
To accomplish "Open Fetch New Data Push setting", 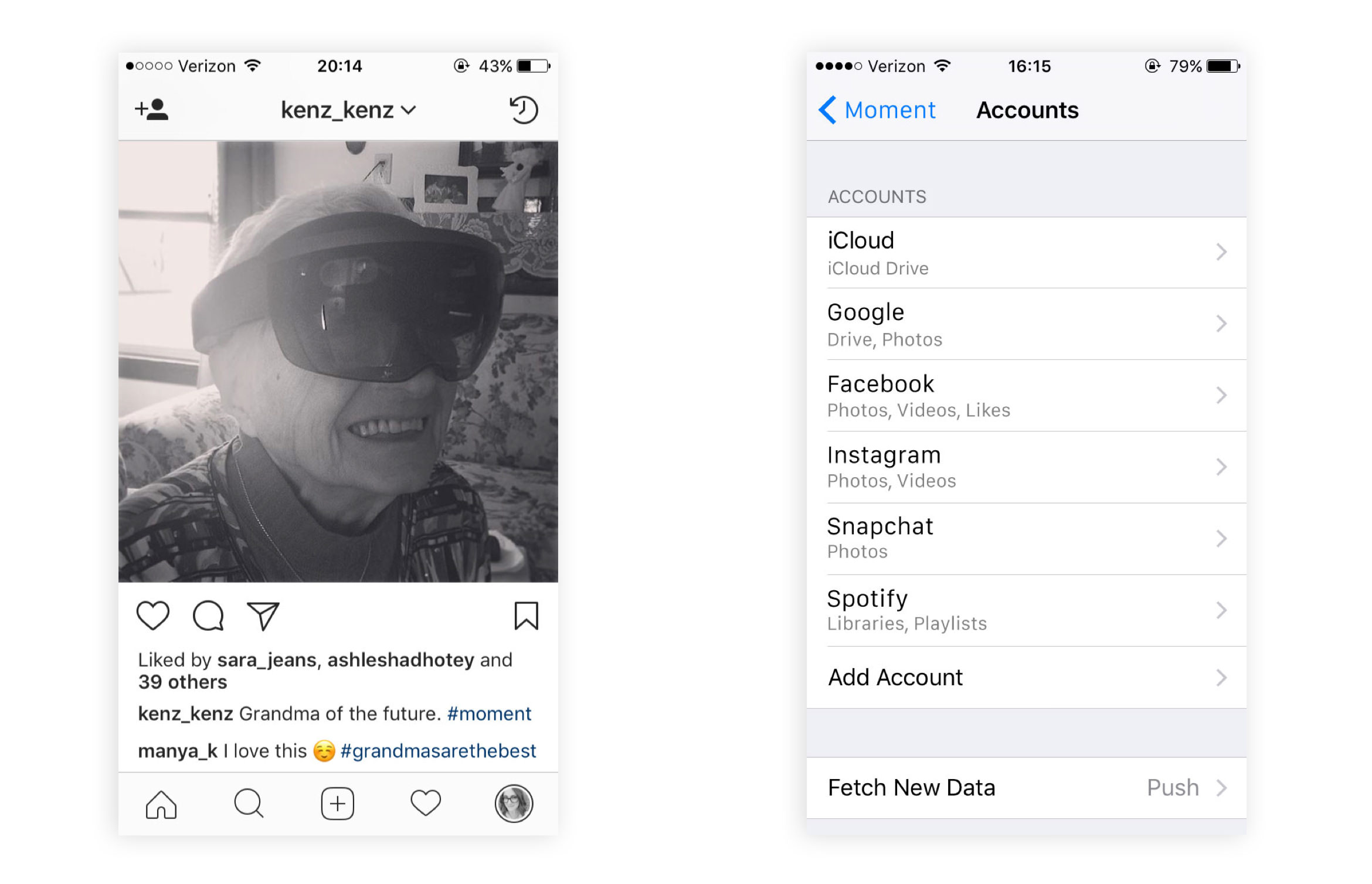I will click(1027, 788).
